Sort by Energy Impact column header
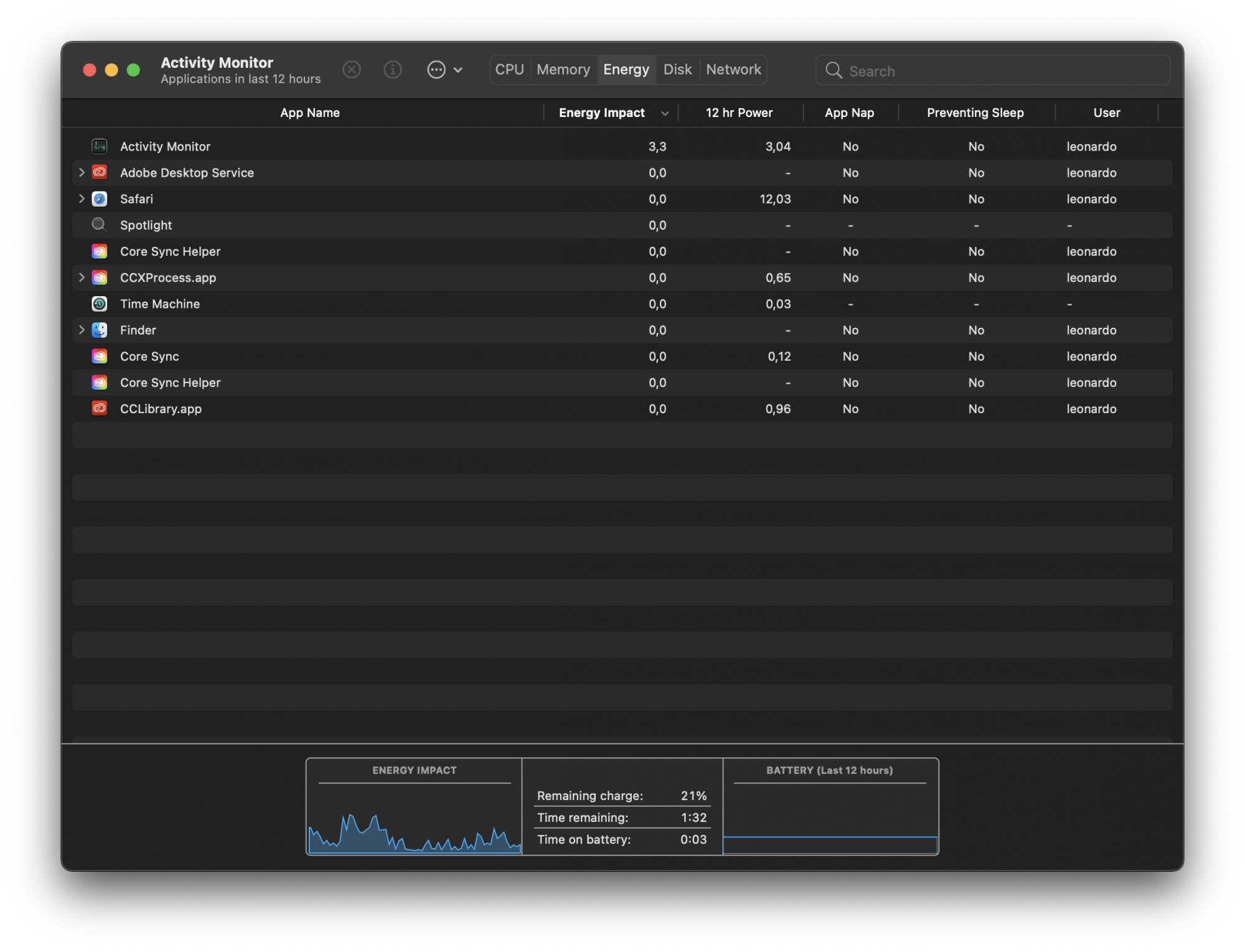Screen dimensions: 1245x952 [601, 113]
